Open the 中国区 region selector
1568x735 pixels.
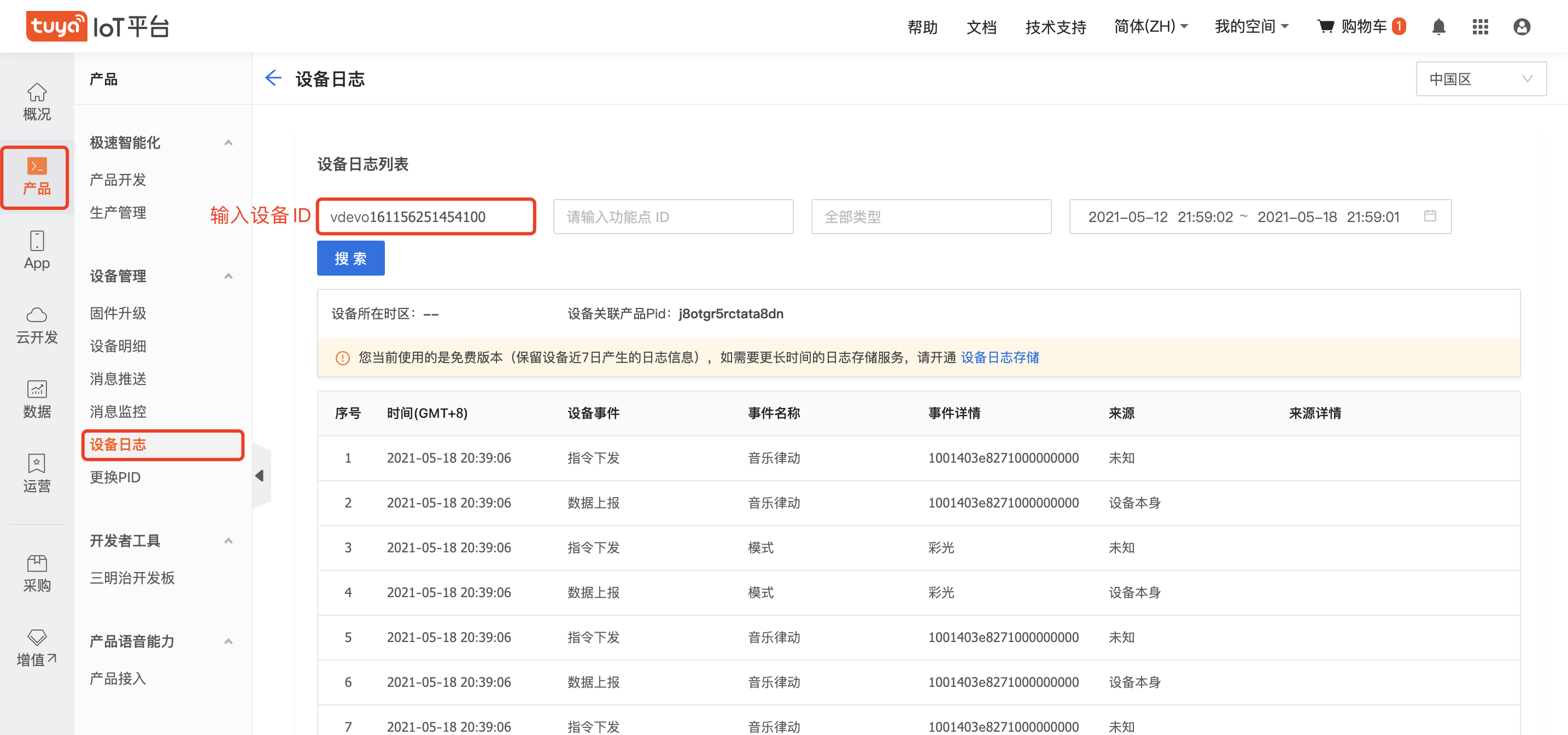coord(1481,79)
